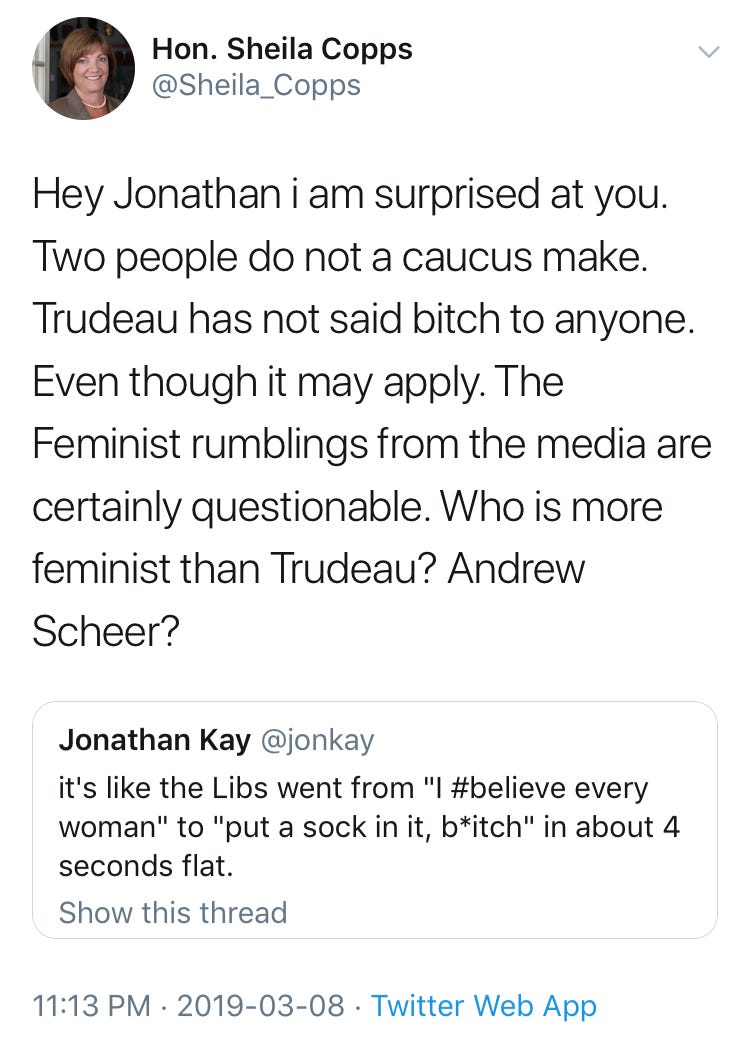This screenshot has height=1044, width=736.
Task: Visit the @Sheila_Copps handle
Action: pyautogui.click(x=256, y=85)
